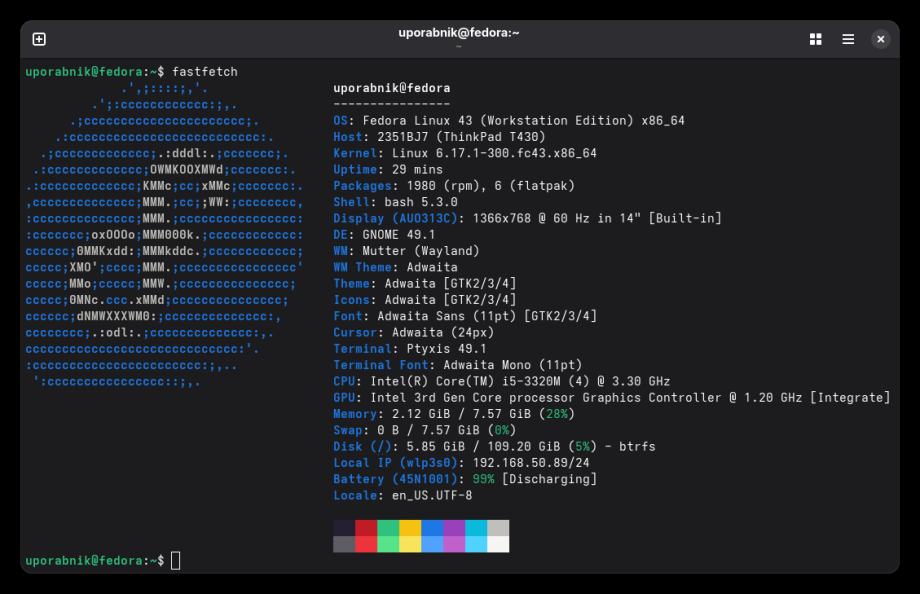The height and width of the screenshot is (594, 920).
Task: Click the bottom uporabnik@fedora prompt text
Action: point(94,561)
